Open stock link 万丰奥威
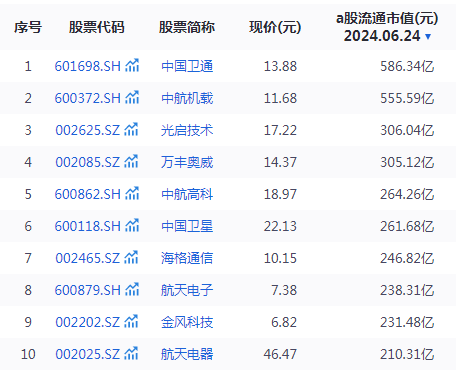459x372 pixels. [x=187, y=162]
